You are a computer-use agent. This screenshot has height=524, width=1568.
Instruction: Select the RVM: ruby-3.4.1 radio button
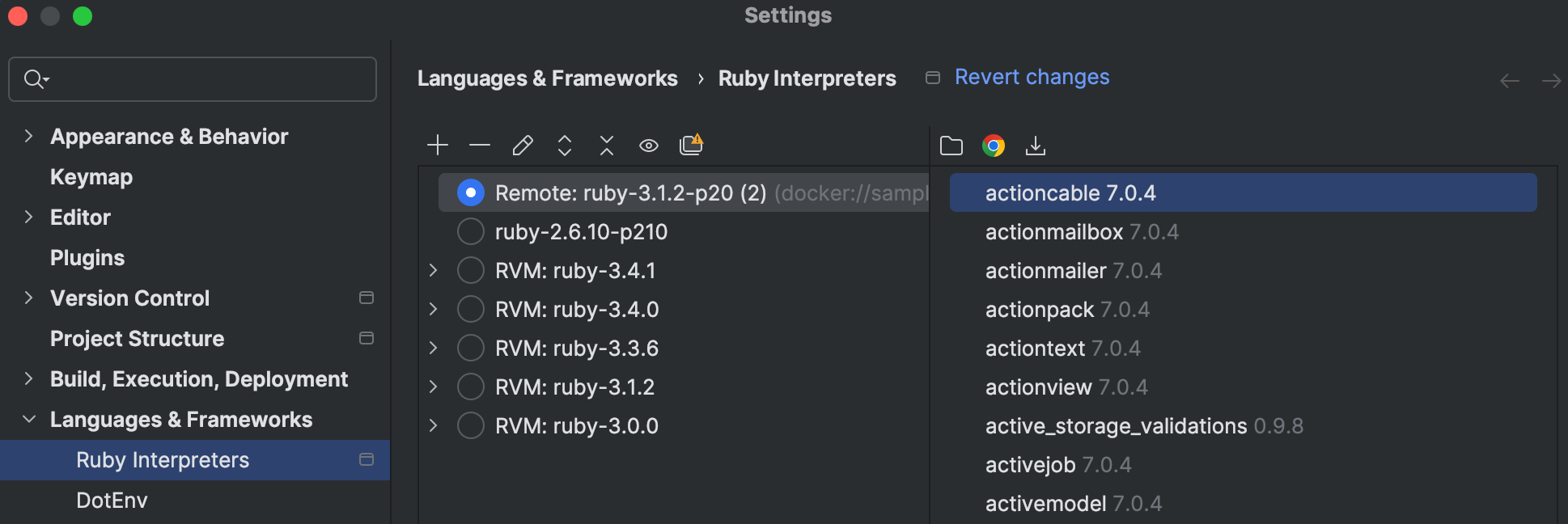point(470,270)
